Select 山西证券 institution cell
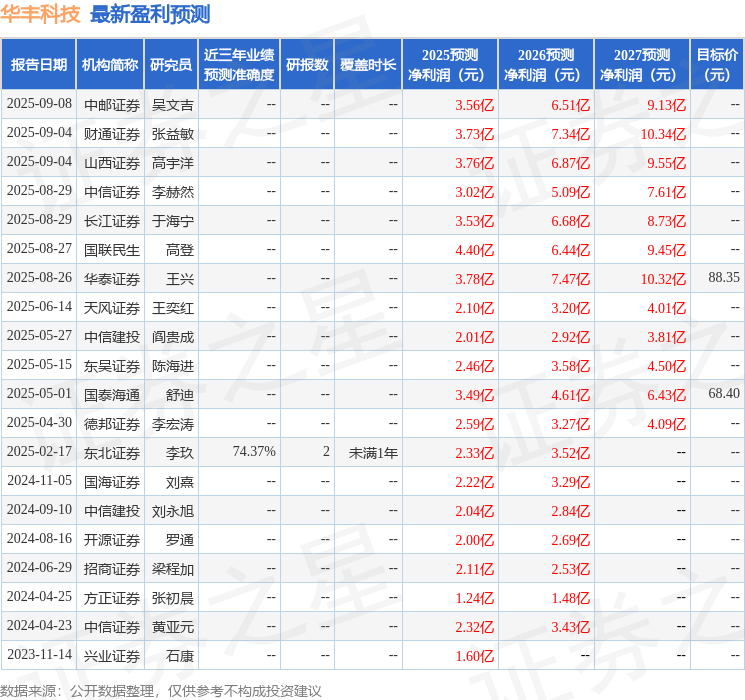 pos(112,163)
